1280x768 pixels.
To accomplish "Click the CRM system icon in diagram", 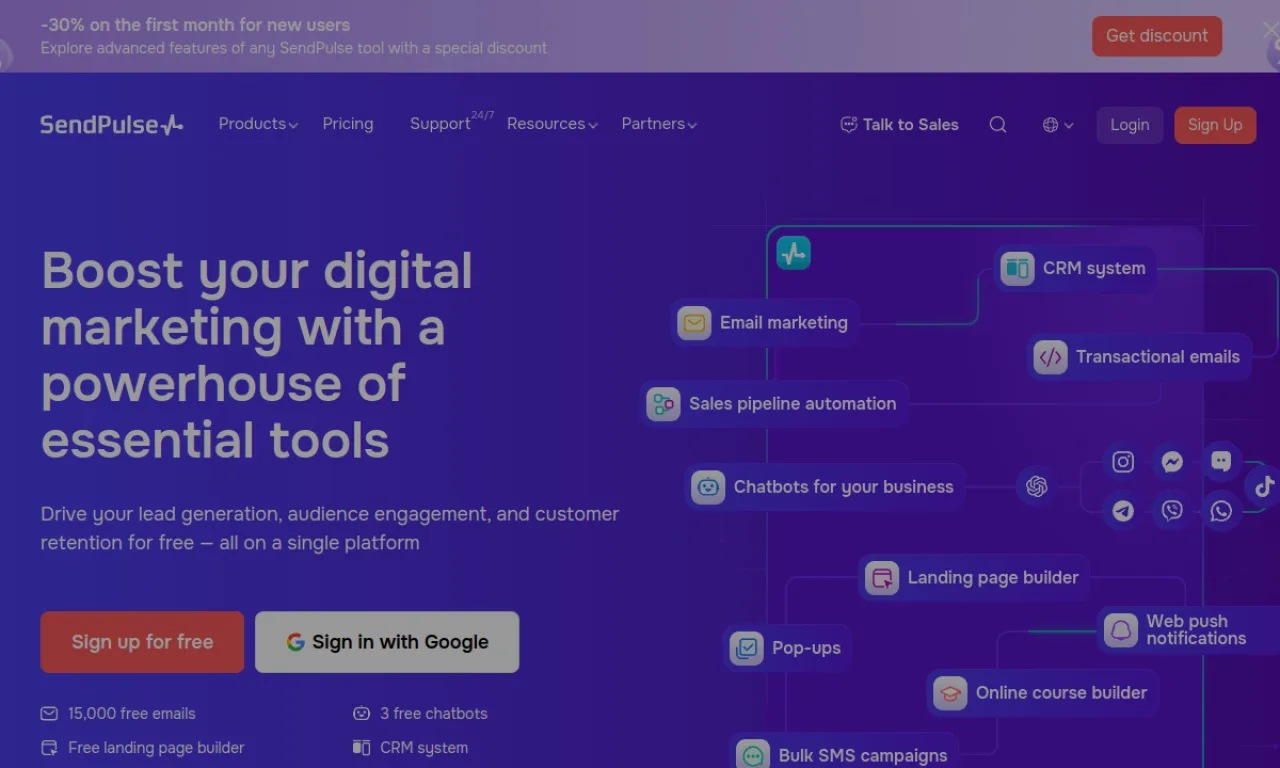I will (x=1017, y=268).
